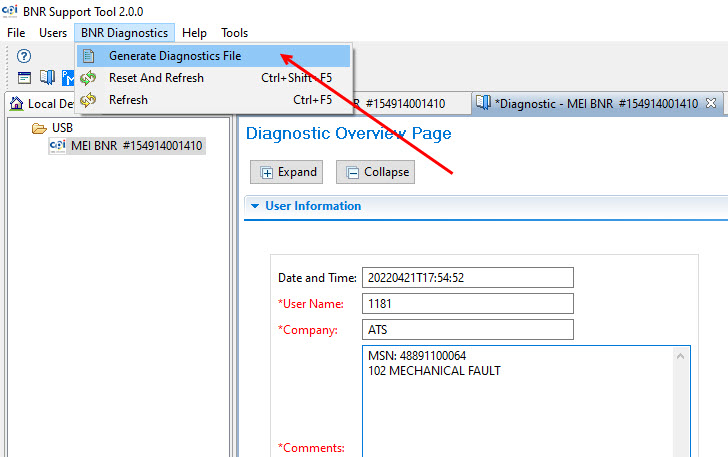Expand all sections with Expand button

[288, 172]
